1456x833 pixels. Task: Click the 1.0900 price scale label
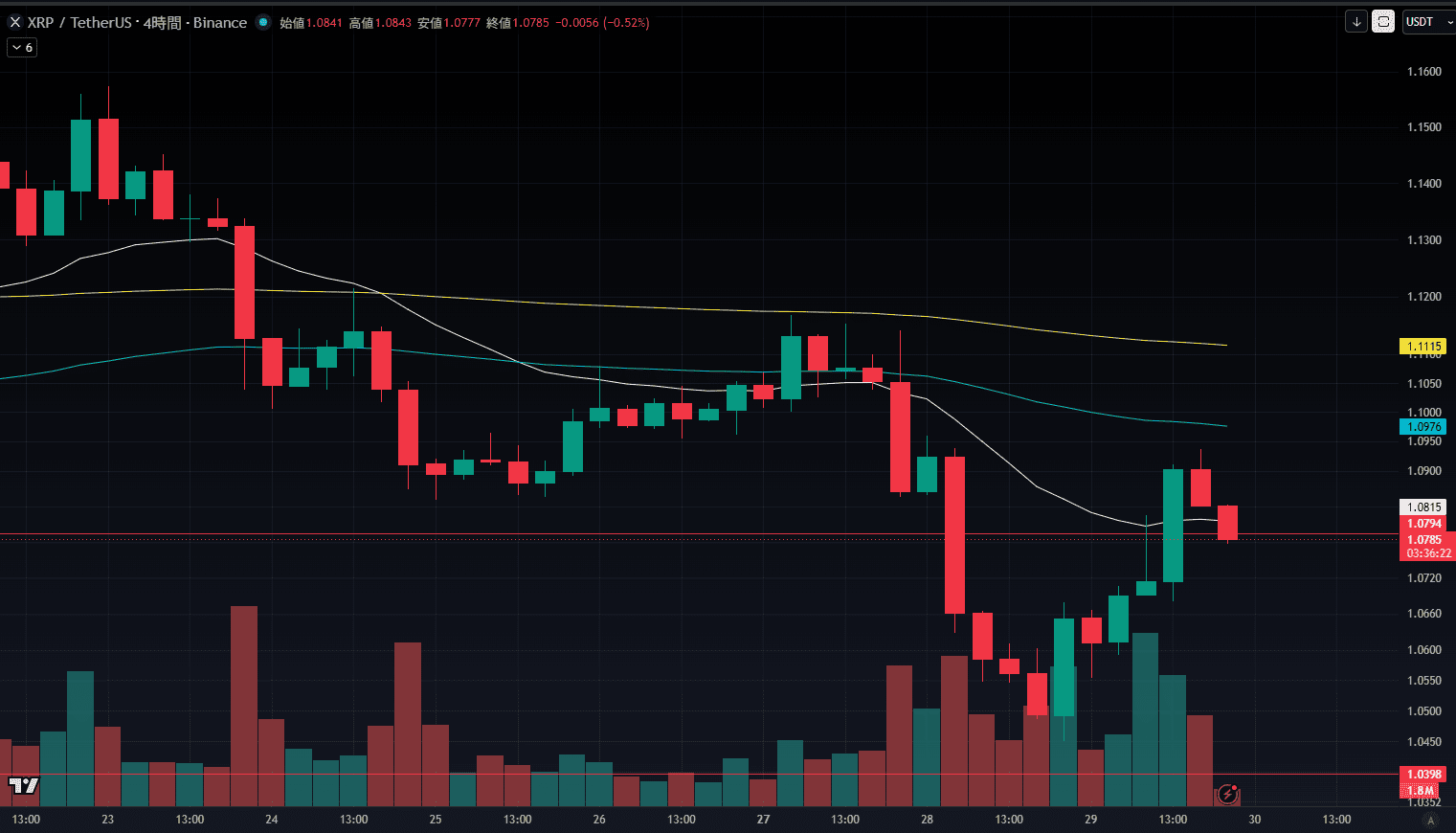1423,471
